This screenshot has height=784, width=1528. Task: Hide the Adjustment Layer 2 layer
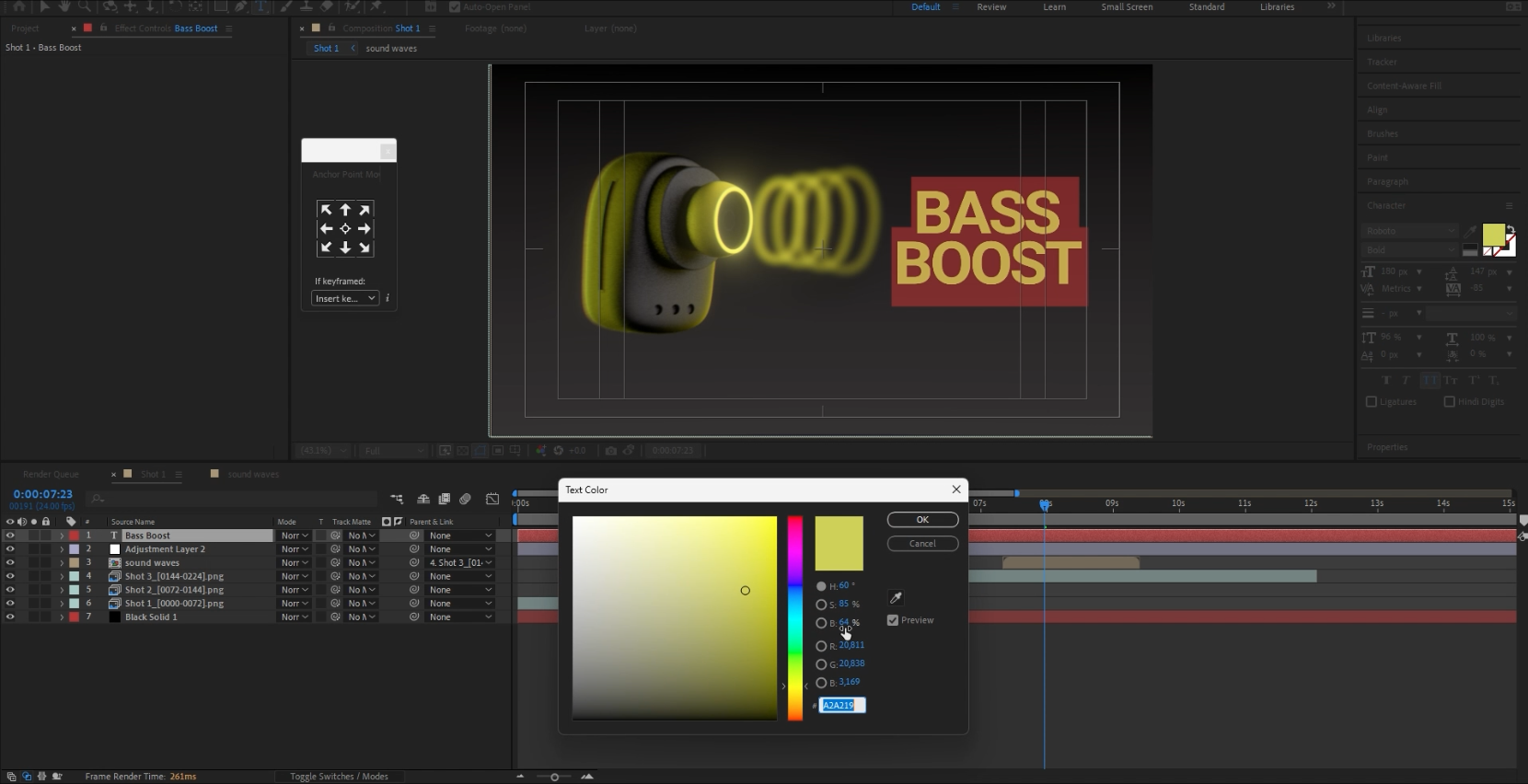click(10, 549)
